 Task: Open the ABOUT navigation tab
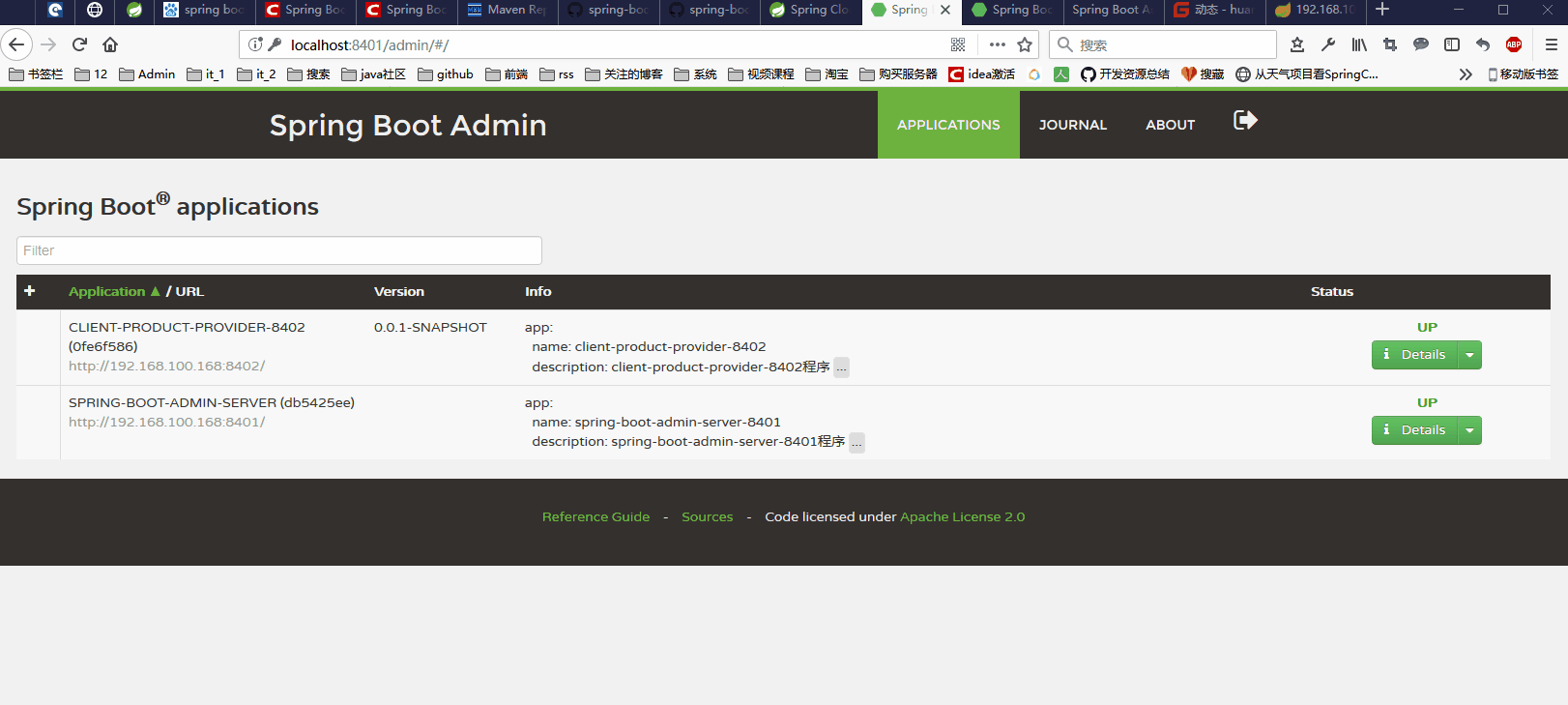click(1171, 125)
